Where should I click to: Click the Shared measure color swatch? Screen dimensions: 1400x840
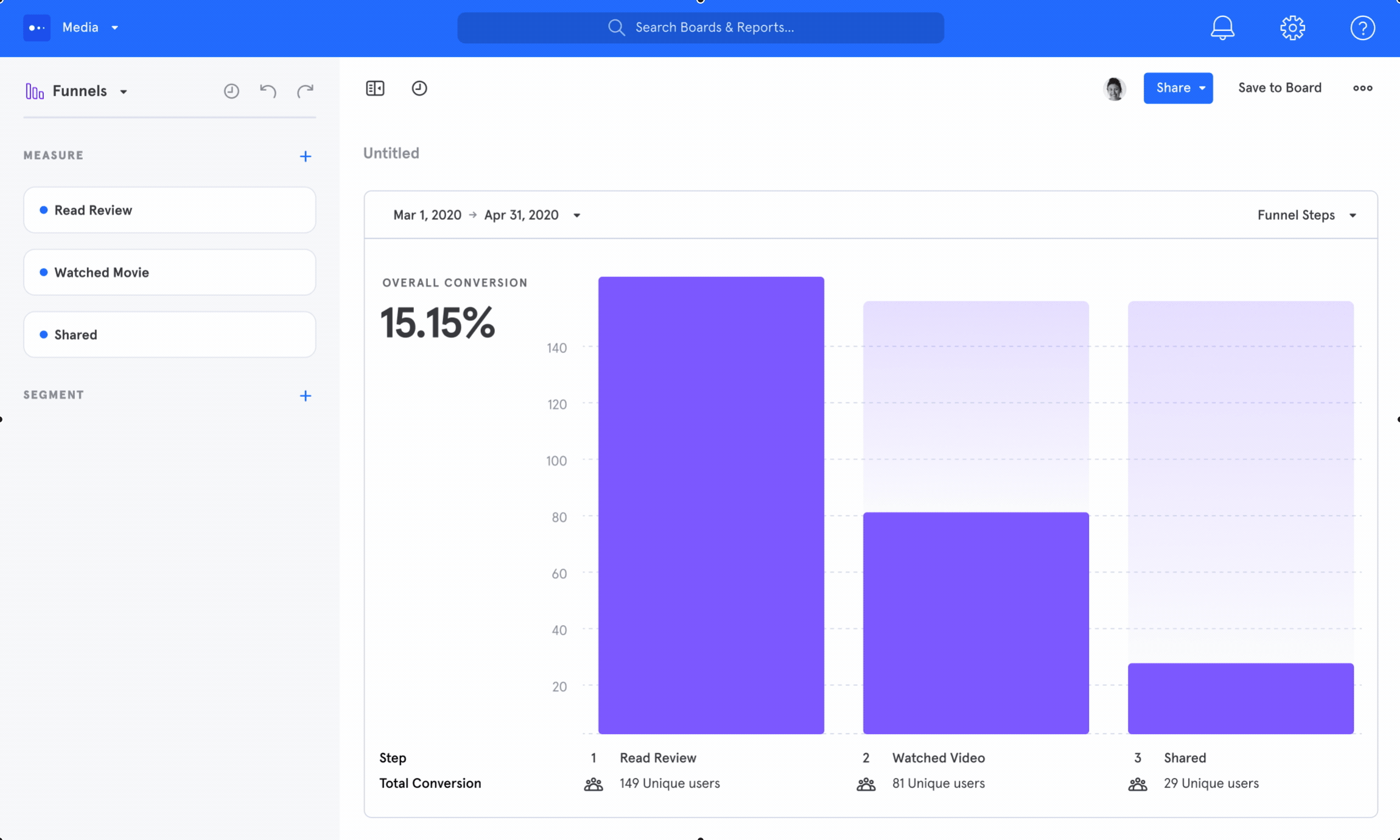(x=43, y=334)
